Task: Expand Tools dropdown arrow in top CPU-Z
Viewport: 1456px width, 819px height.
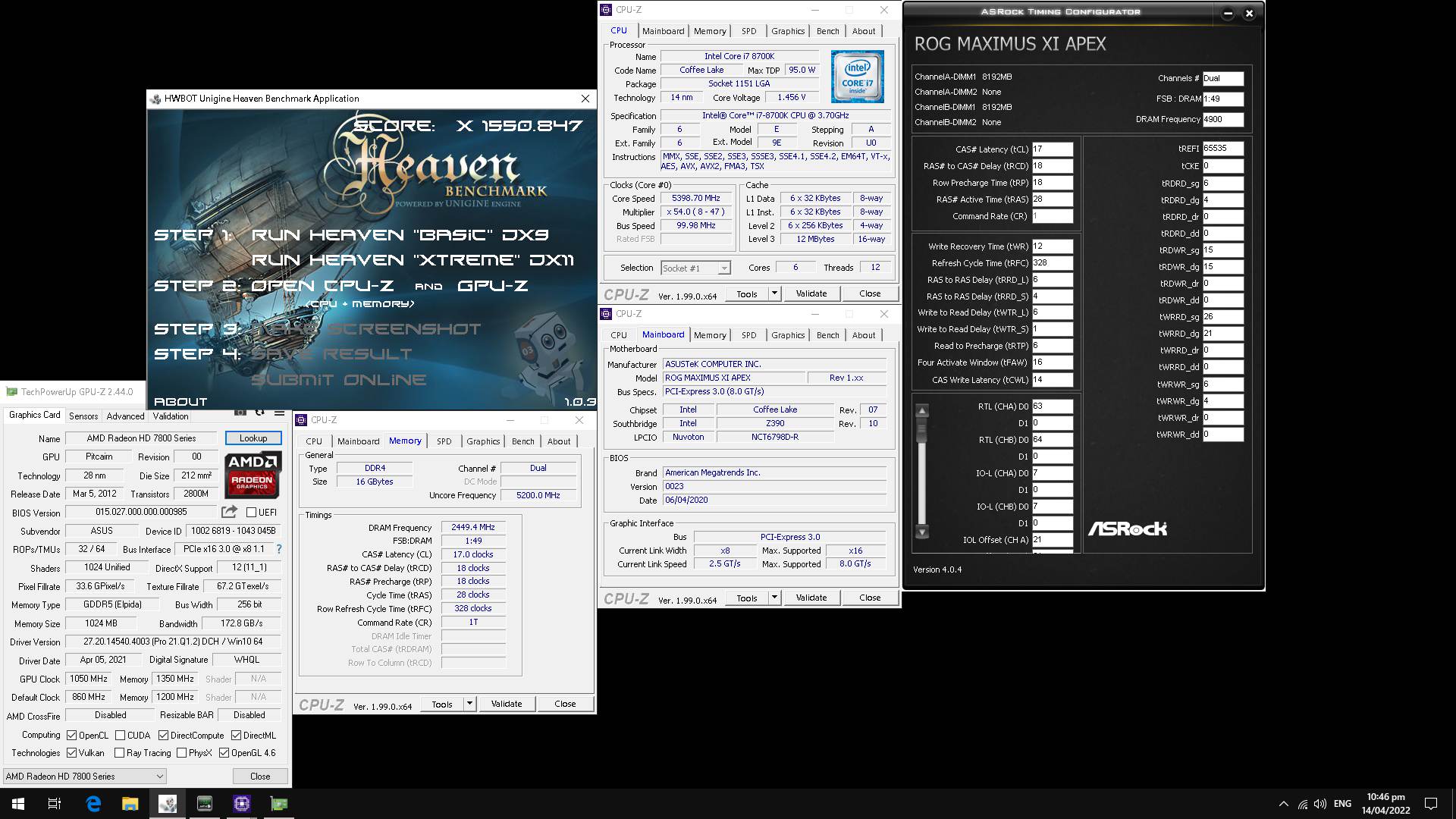Action: point(774,293)
